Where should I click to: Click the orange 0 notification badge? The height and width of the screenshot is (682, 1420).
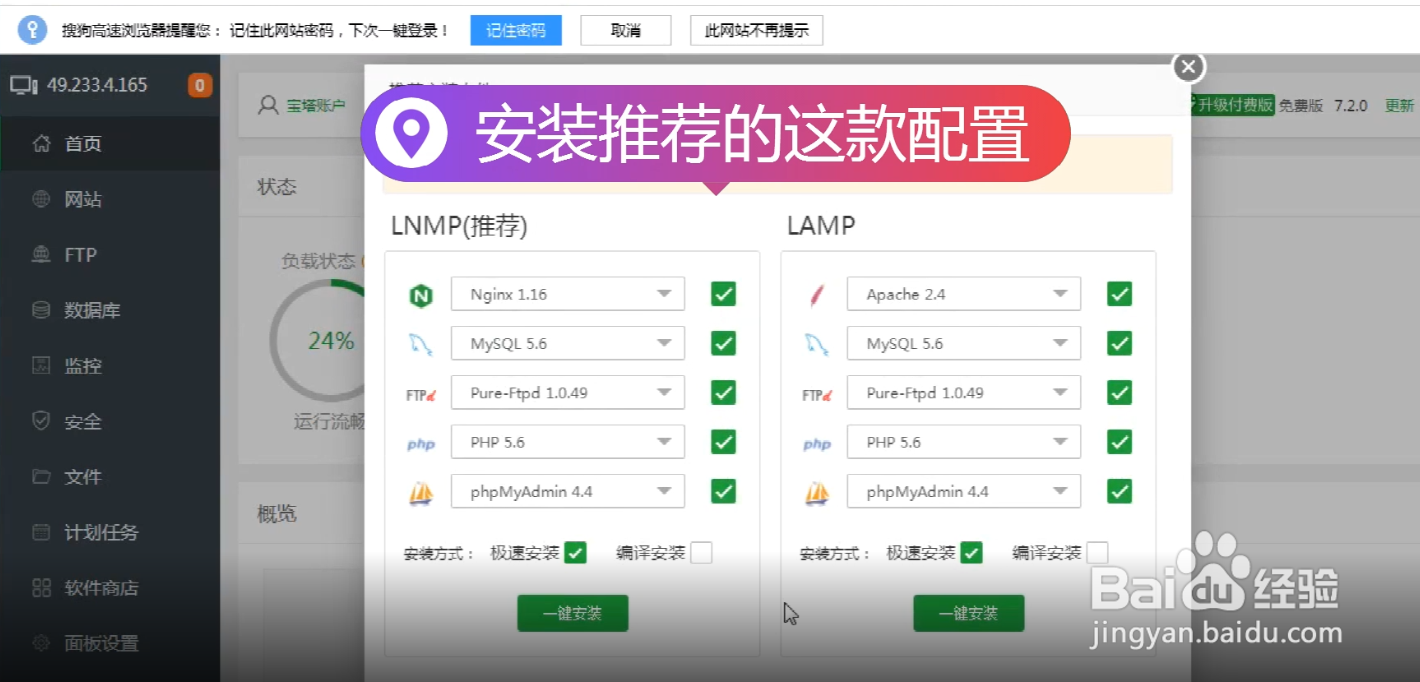click(x=200, y=85)
